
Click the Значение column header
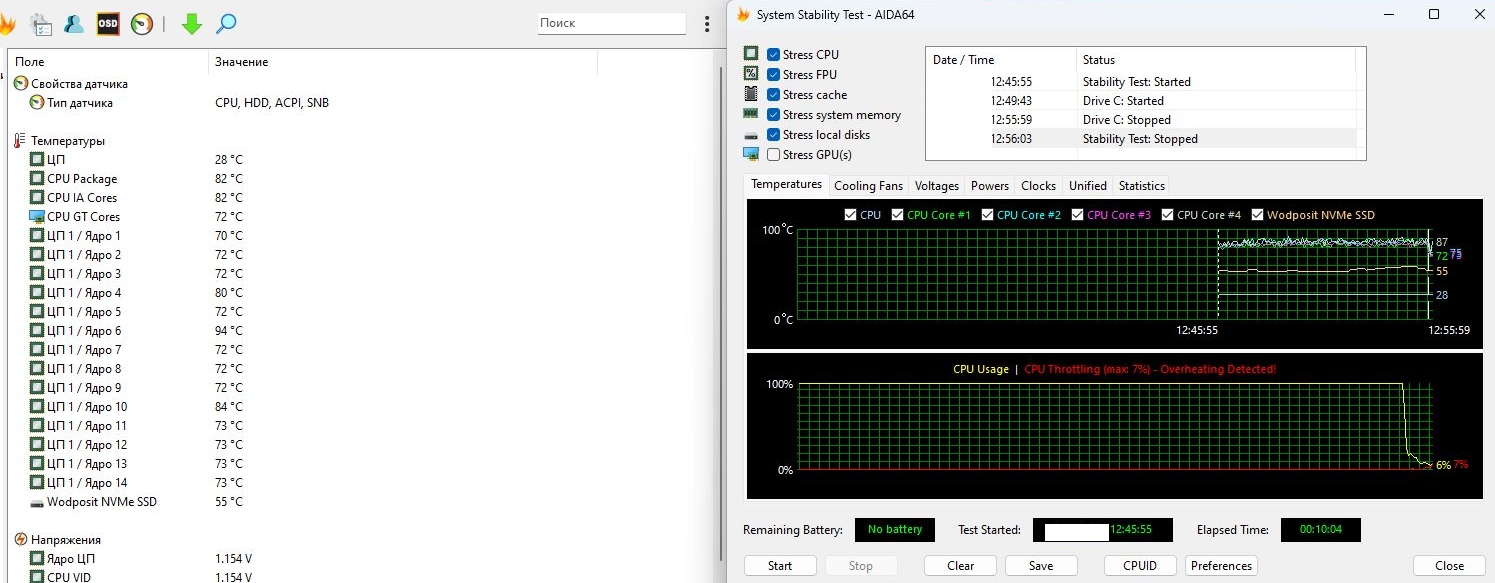coord(403,62)
